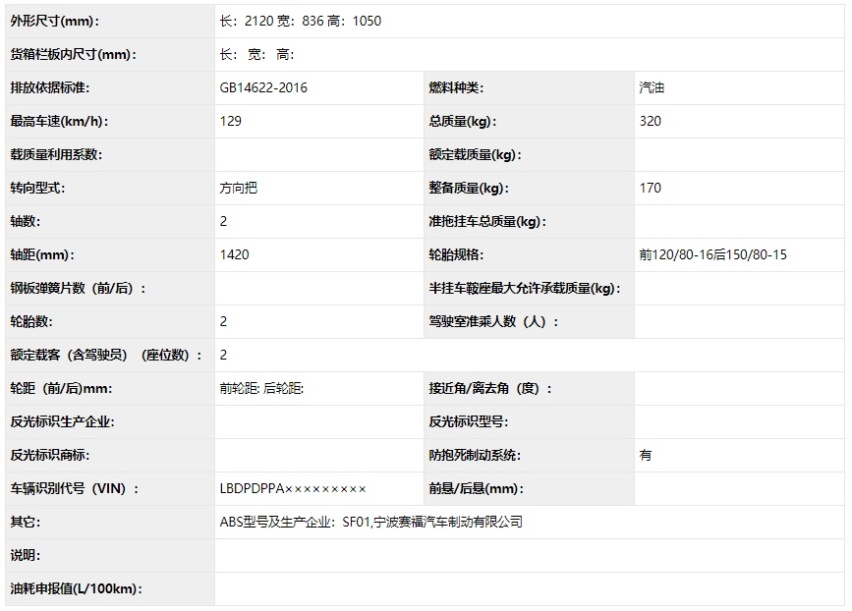Select the max speed value 129
The width and height of the screenshot is (852, 611).
pos(231,121)
